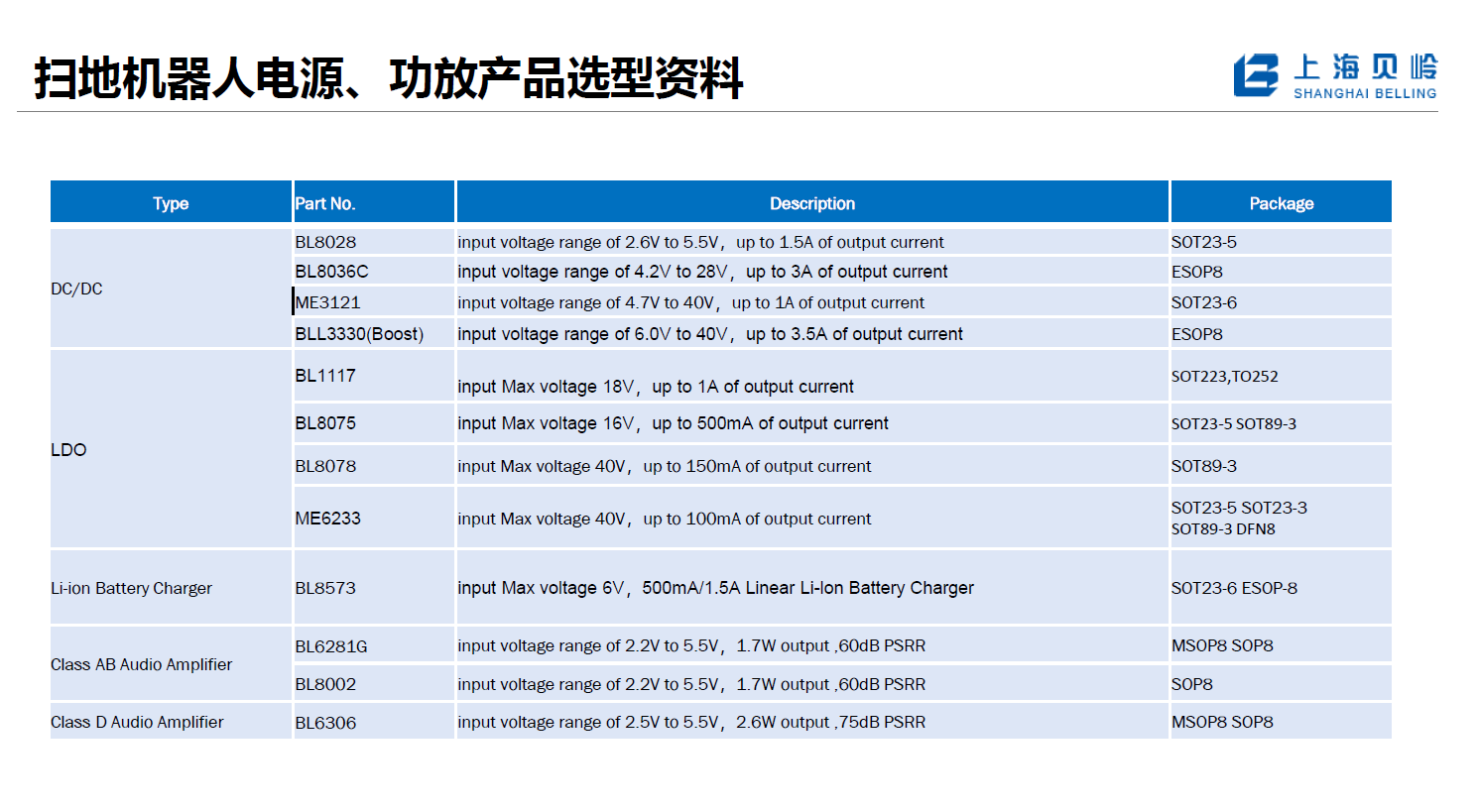Click part number BL8028
1478x812 pixels.
click(325, 242)
